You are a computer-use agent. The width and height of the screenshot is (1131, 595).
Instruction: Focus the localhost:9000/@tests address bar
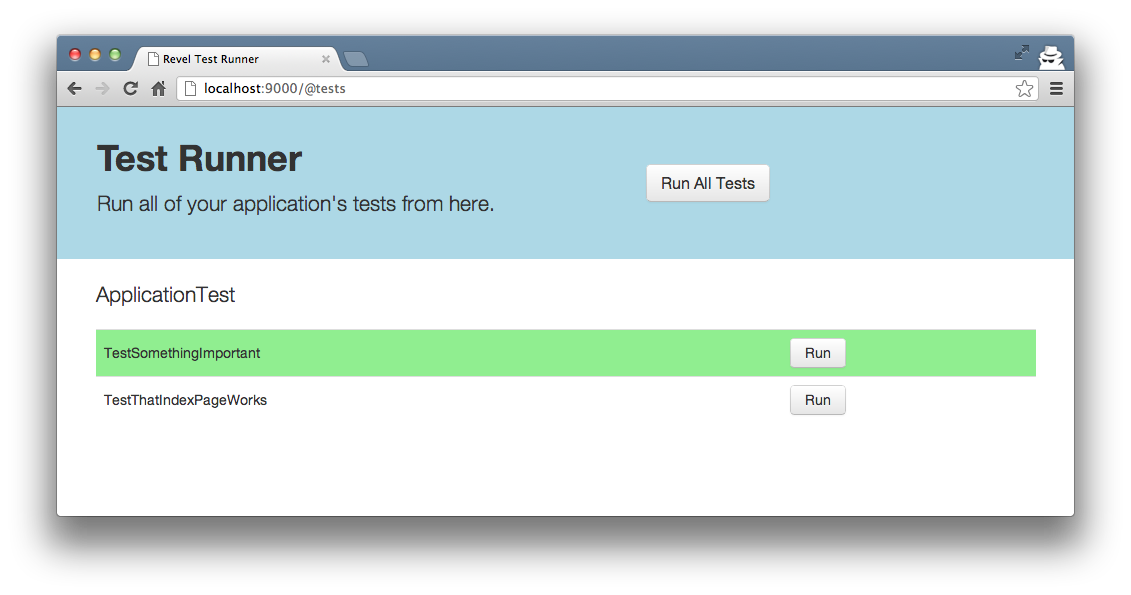point(600,89)
